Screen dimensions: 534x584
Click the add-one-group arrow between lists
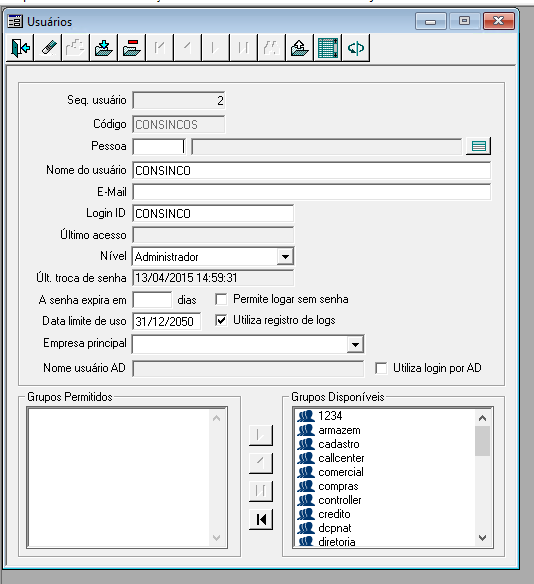(261, 435)
